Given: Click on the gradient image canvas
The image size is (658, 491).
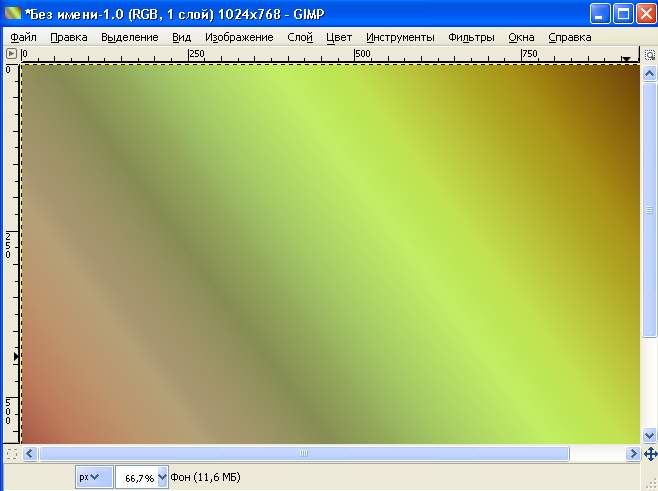Looking at the screenshot, I should (x=331, y=254).
